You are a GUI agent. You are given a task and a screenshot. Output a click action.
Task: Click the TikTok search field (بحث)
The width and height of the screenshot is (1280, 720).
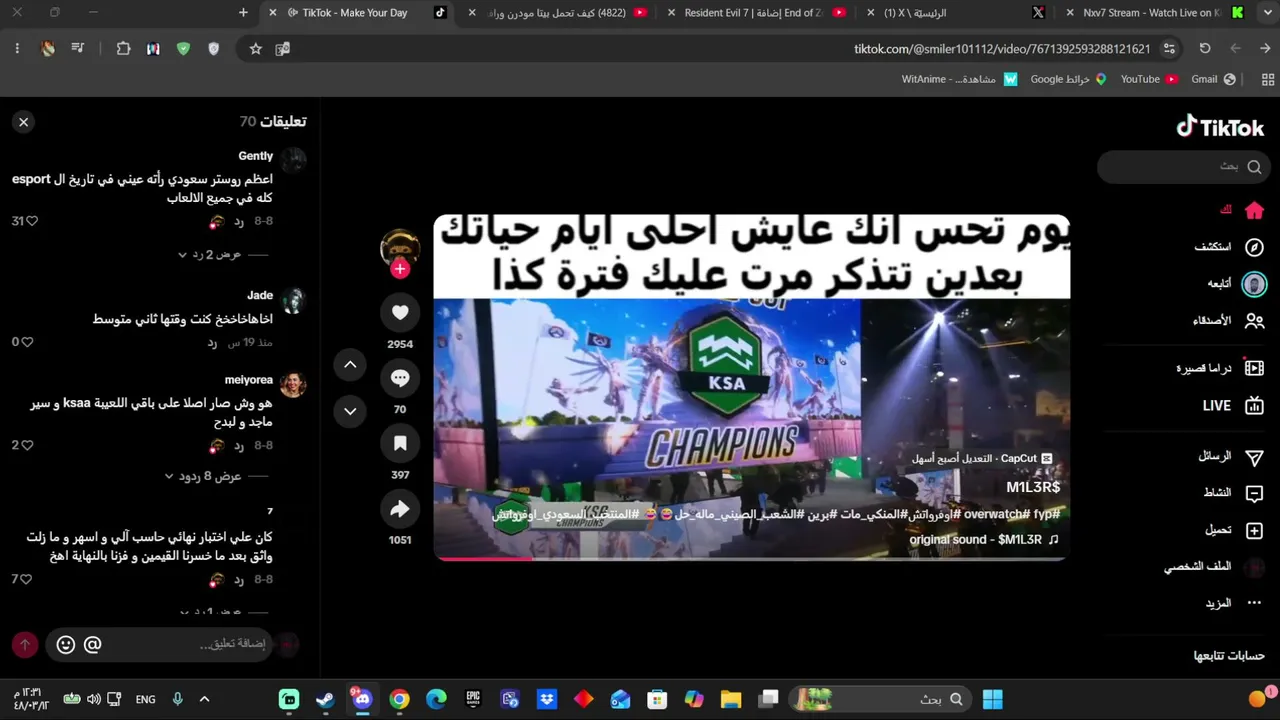click(x=1184, y=167)
